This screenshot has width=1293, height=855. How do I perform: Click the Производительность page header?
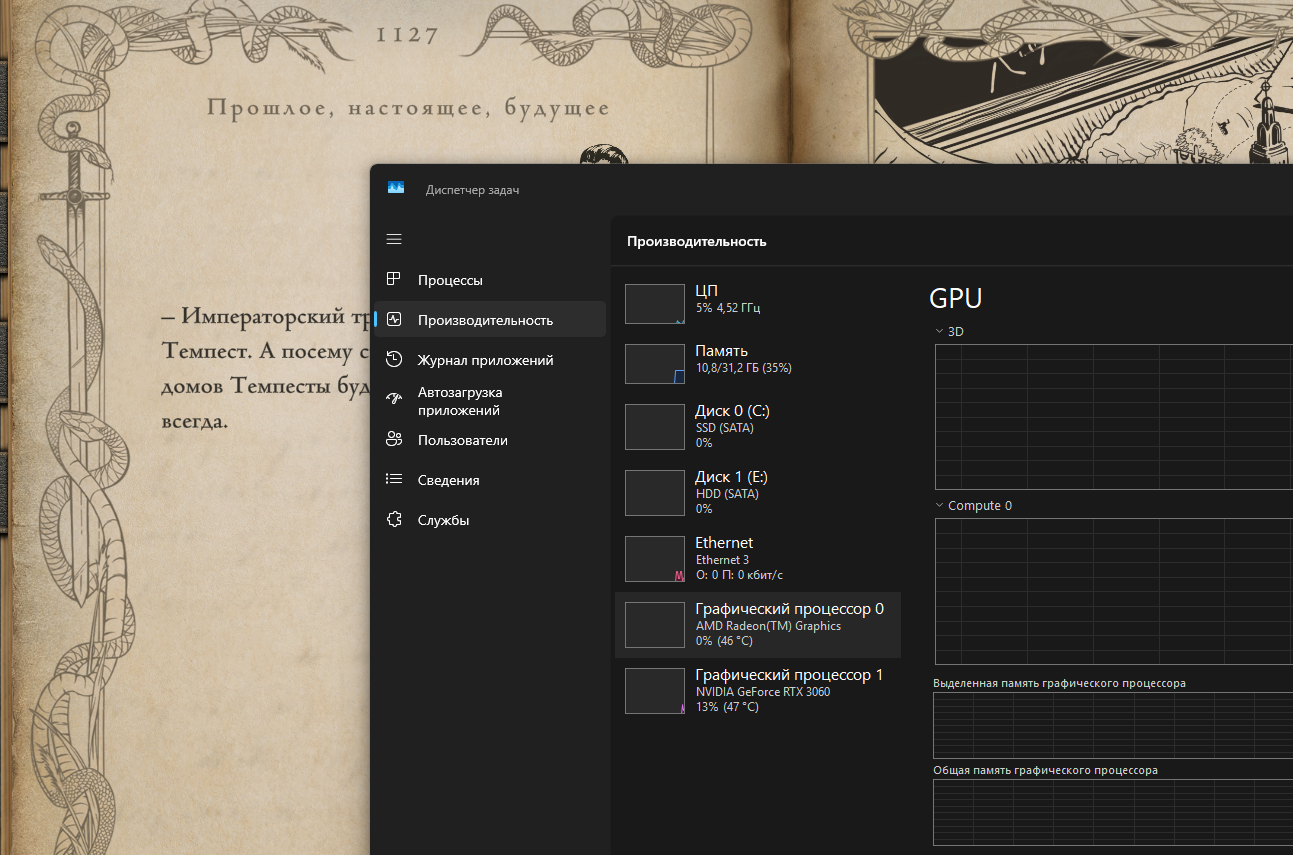(x=696, y=241)
